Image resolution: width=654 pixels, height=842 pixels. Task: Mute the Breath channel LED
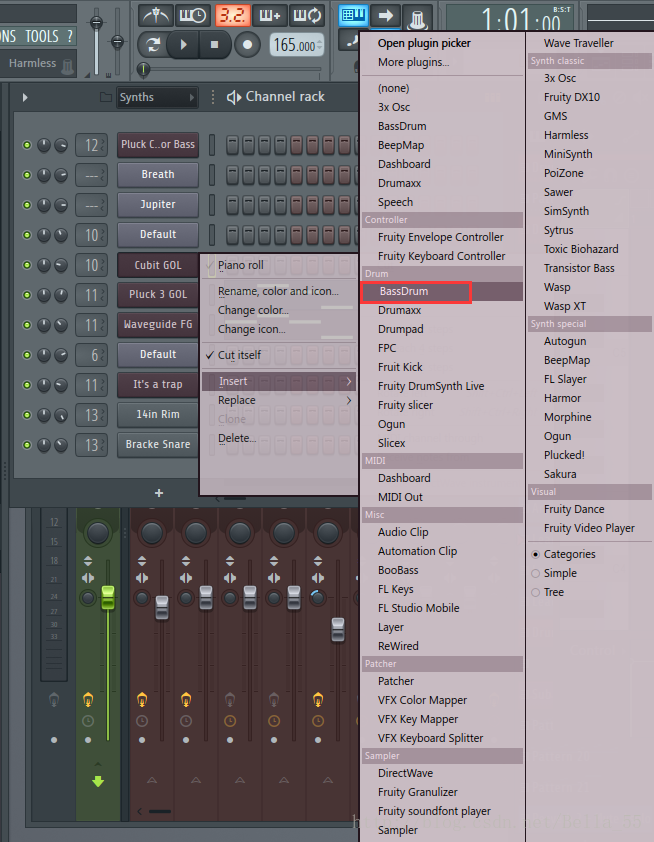click(26, 175)
